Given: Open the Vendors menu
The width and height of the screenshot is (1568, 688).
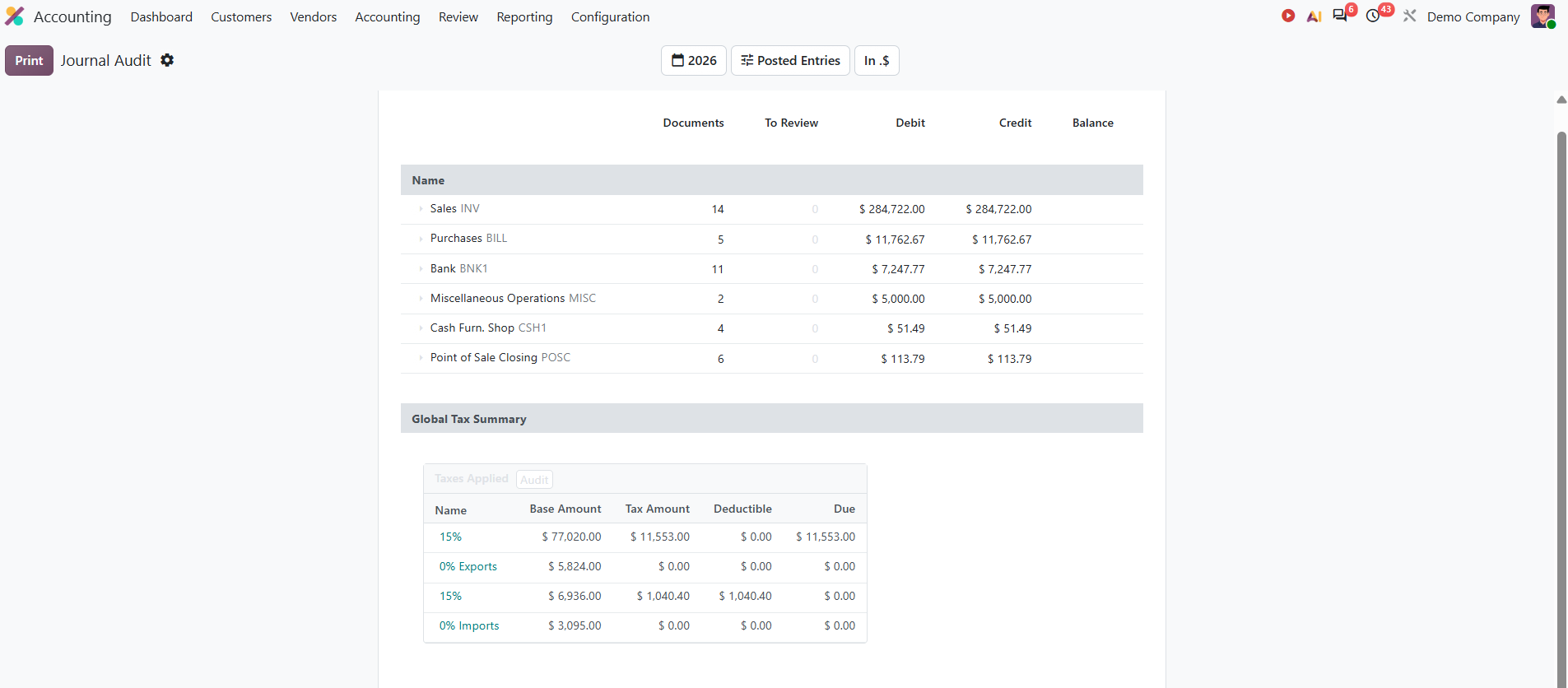Looking at the screenshot, I should point(314,16).
